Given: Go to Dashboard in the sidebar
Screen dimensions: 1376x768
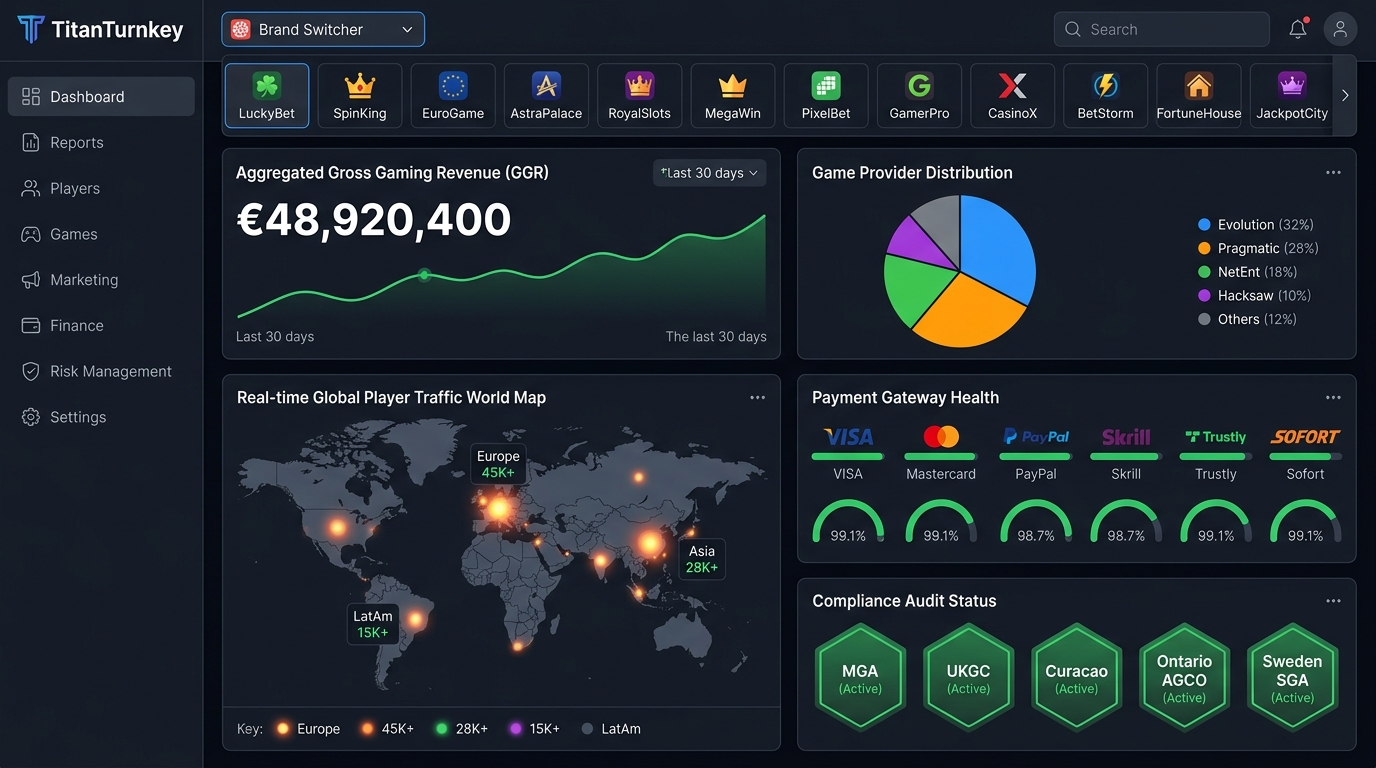Looking at the screenshot, I should point(101,97).
